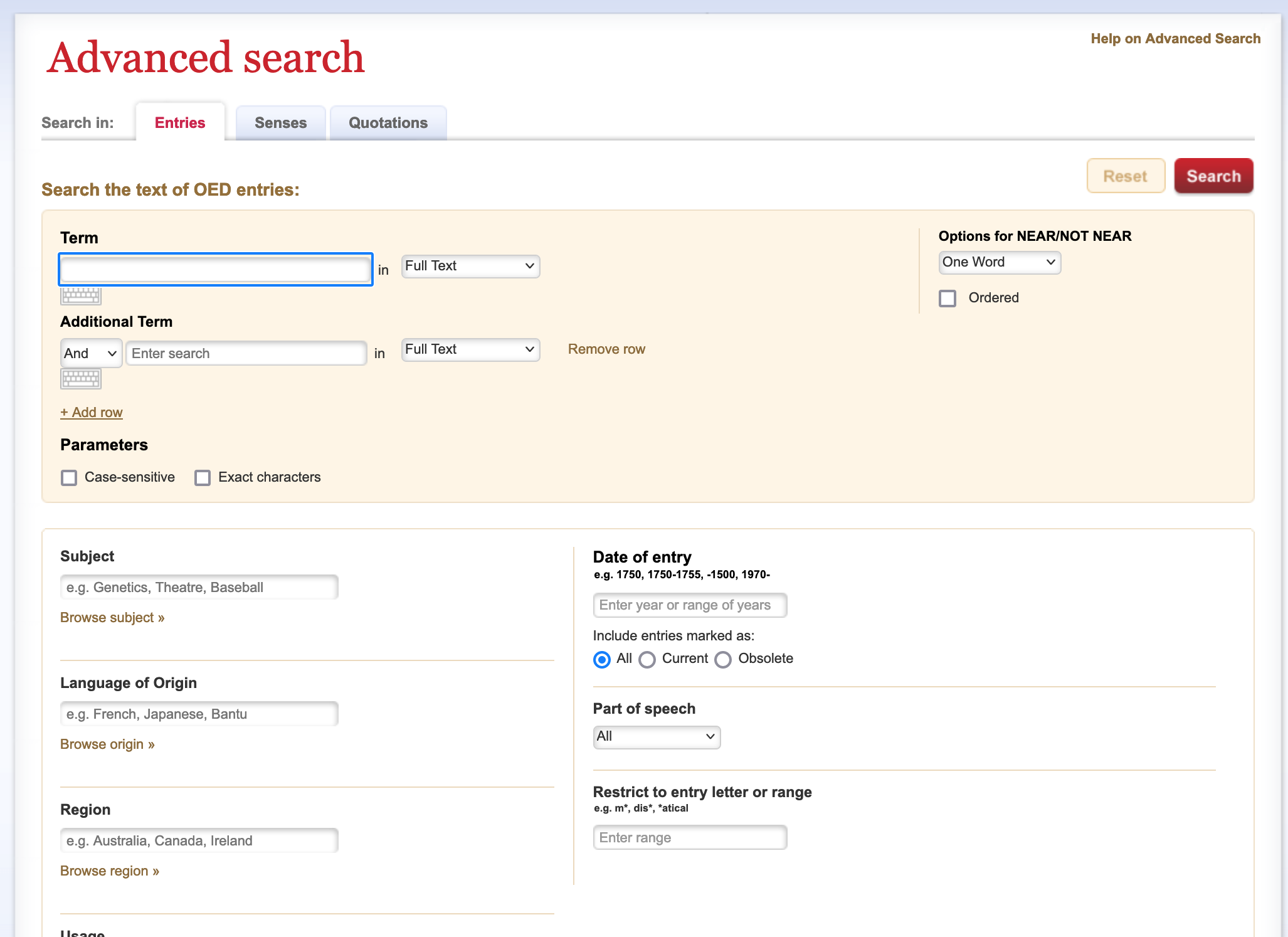Open the Part of speech dropdown
Screen dimensions: 1288x937
tap(657, 737)
